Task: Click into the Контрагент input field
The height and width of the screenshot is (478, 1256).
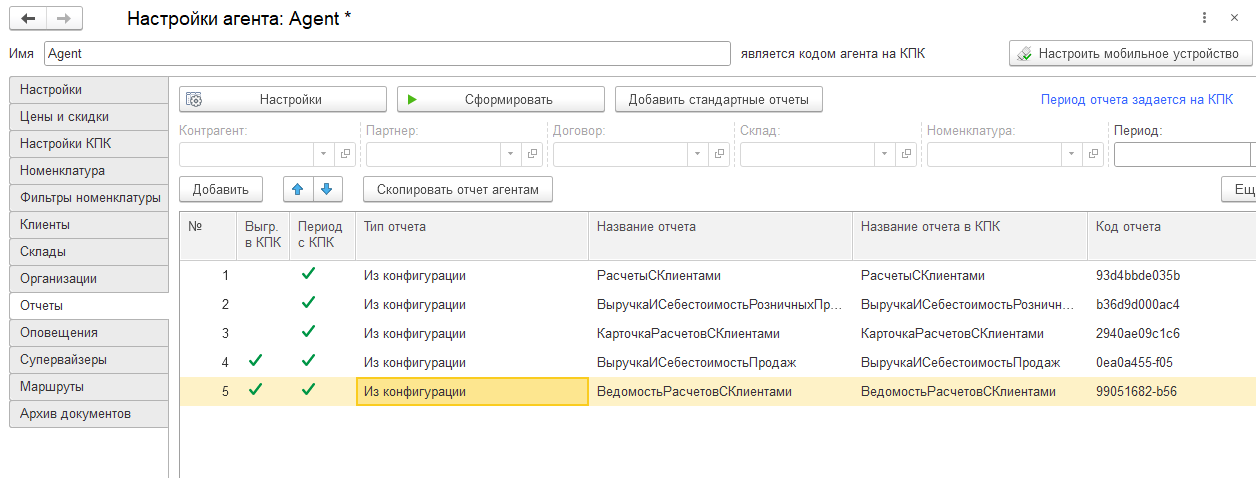Action: tap(247, 154)
